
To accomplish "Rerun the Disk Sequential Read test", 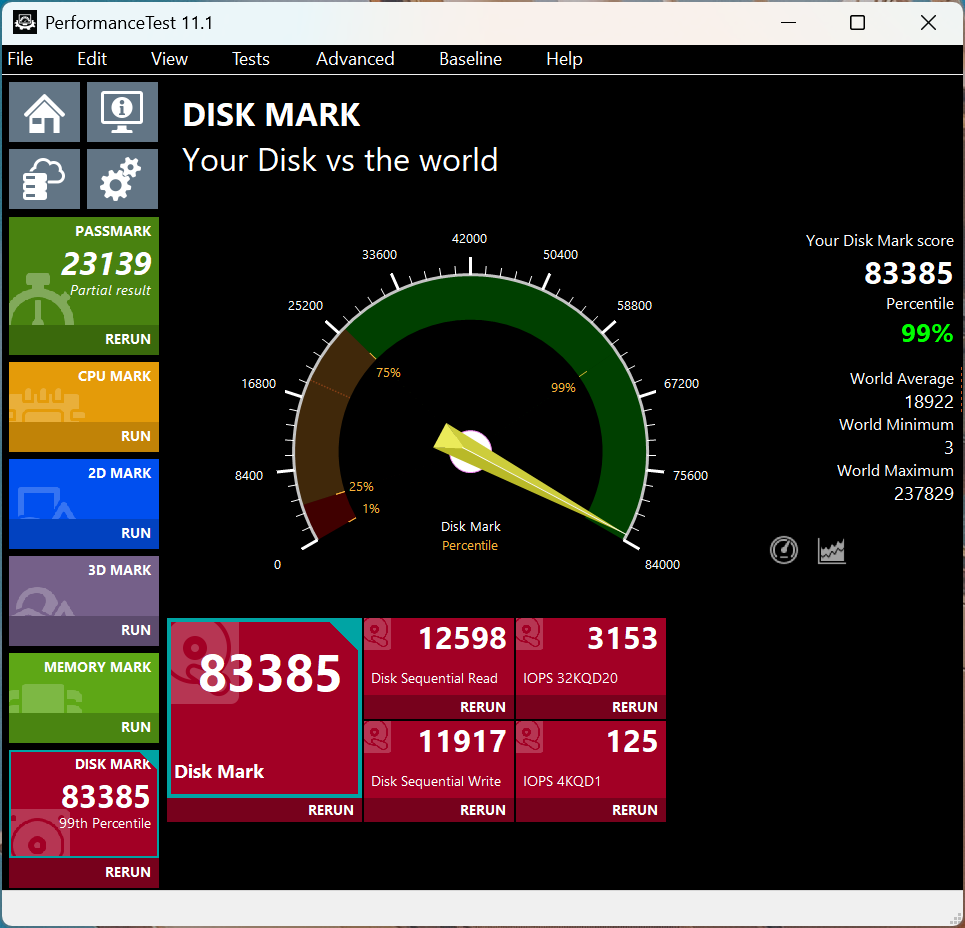I will 482,707.
